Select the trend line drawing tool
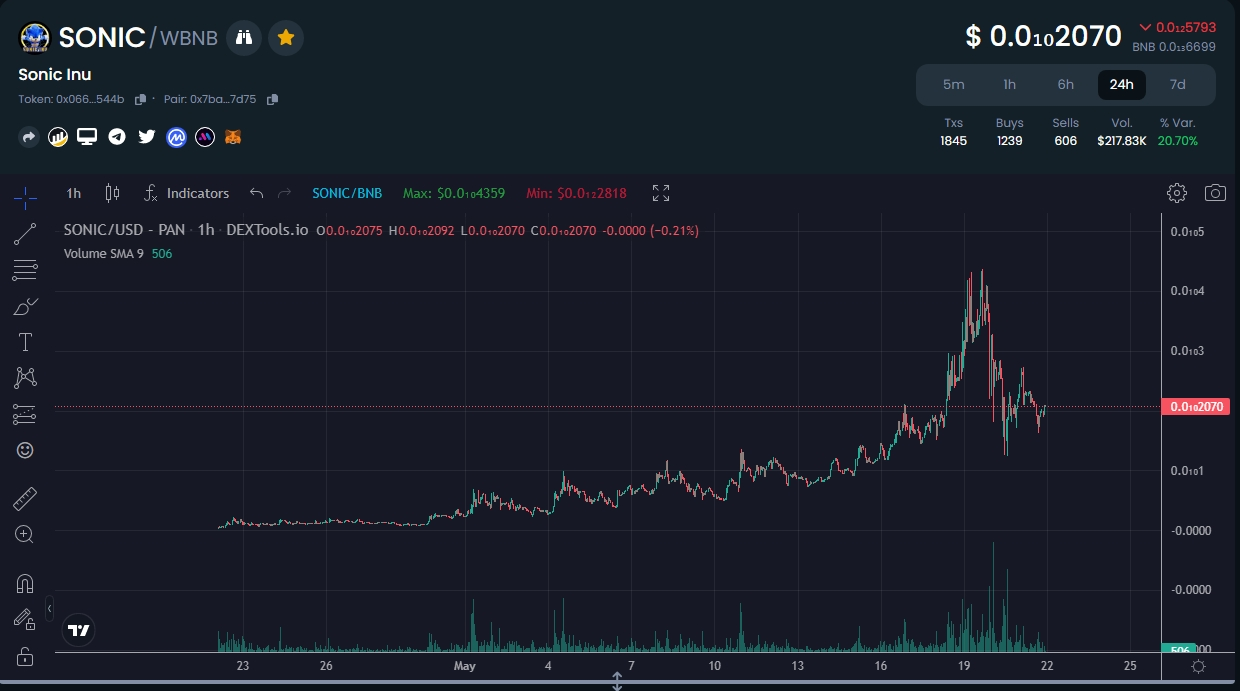Image resolution: width=1240 pixels, height=691 pixels. coord(25,234)
